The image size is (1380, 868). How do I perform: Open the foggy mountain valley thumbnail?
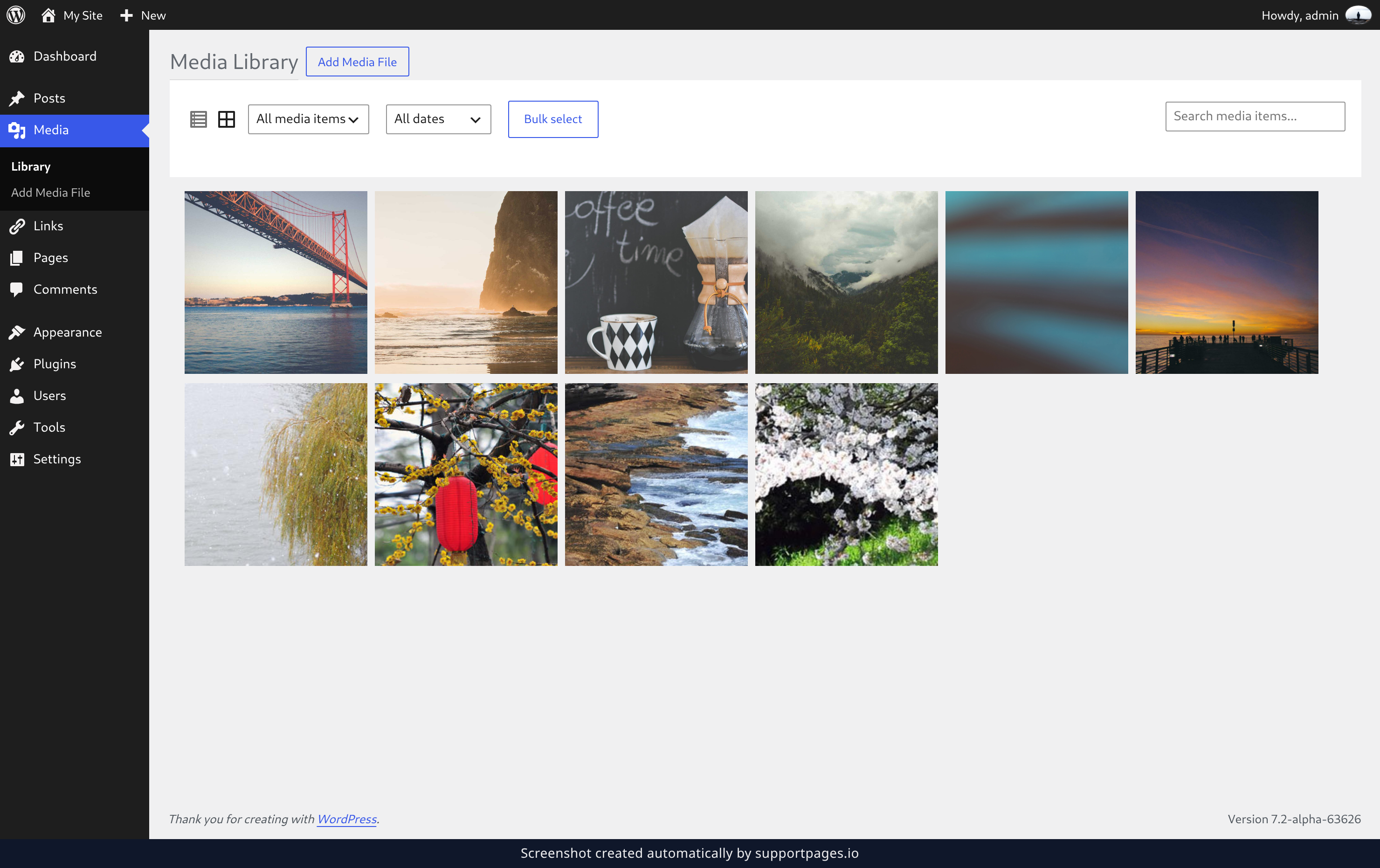pos(847,282)
